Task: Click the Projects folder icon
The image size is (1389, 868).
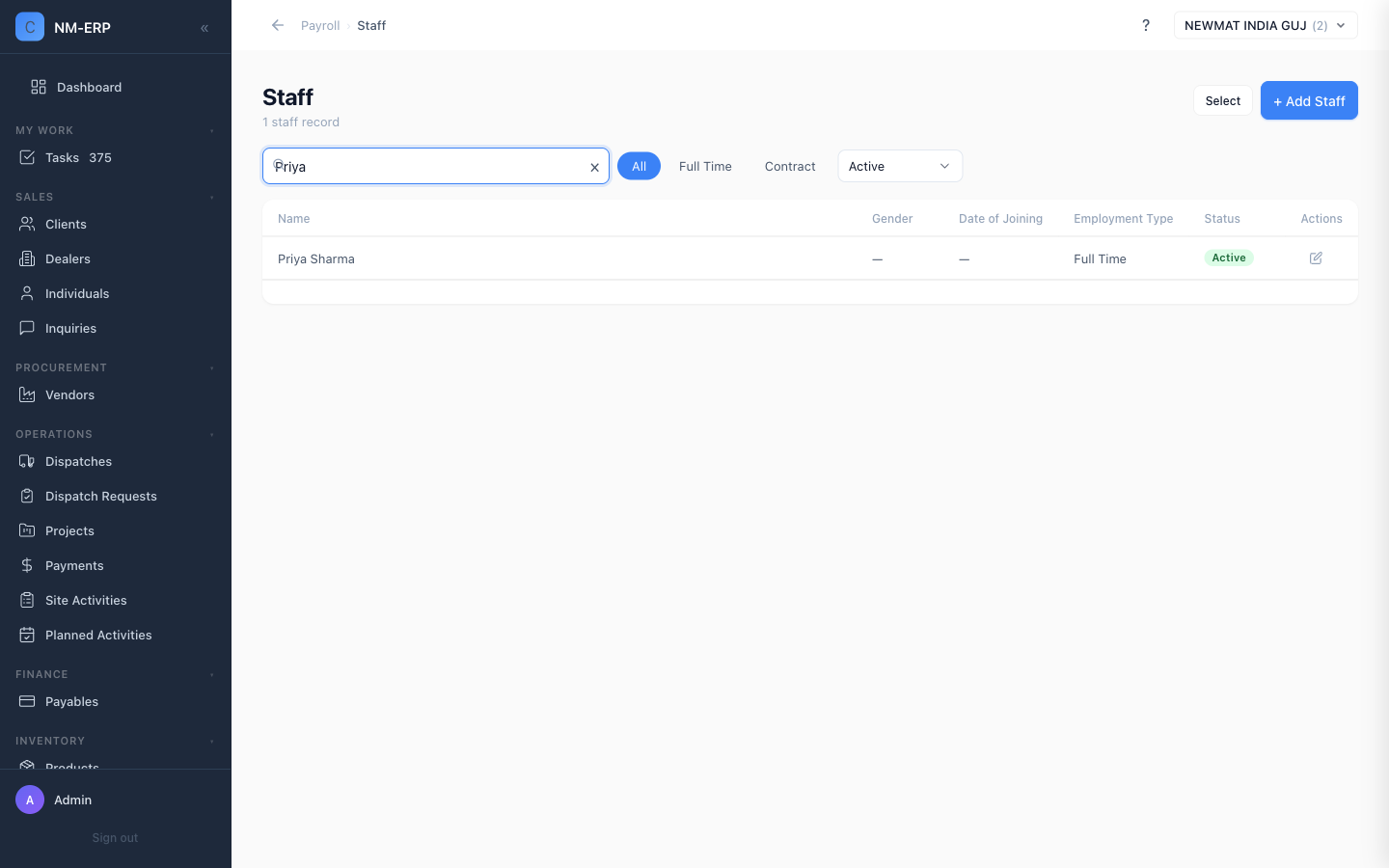Action: [x=27, y=530]
